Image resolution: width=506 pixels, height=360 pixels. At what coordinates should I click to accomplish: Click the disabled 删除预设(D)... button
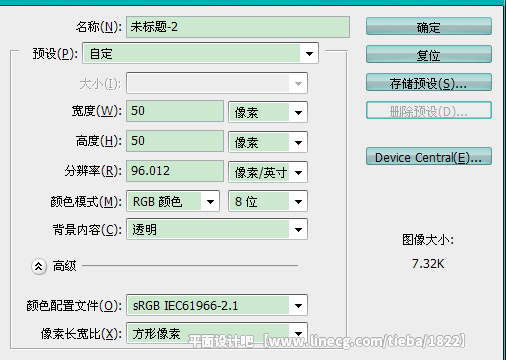(x=429, y=110)
